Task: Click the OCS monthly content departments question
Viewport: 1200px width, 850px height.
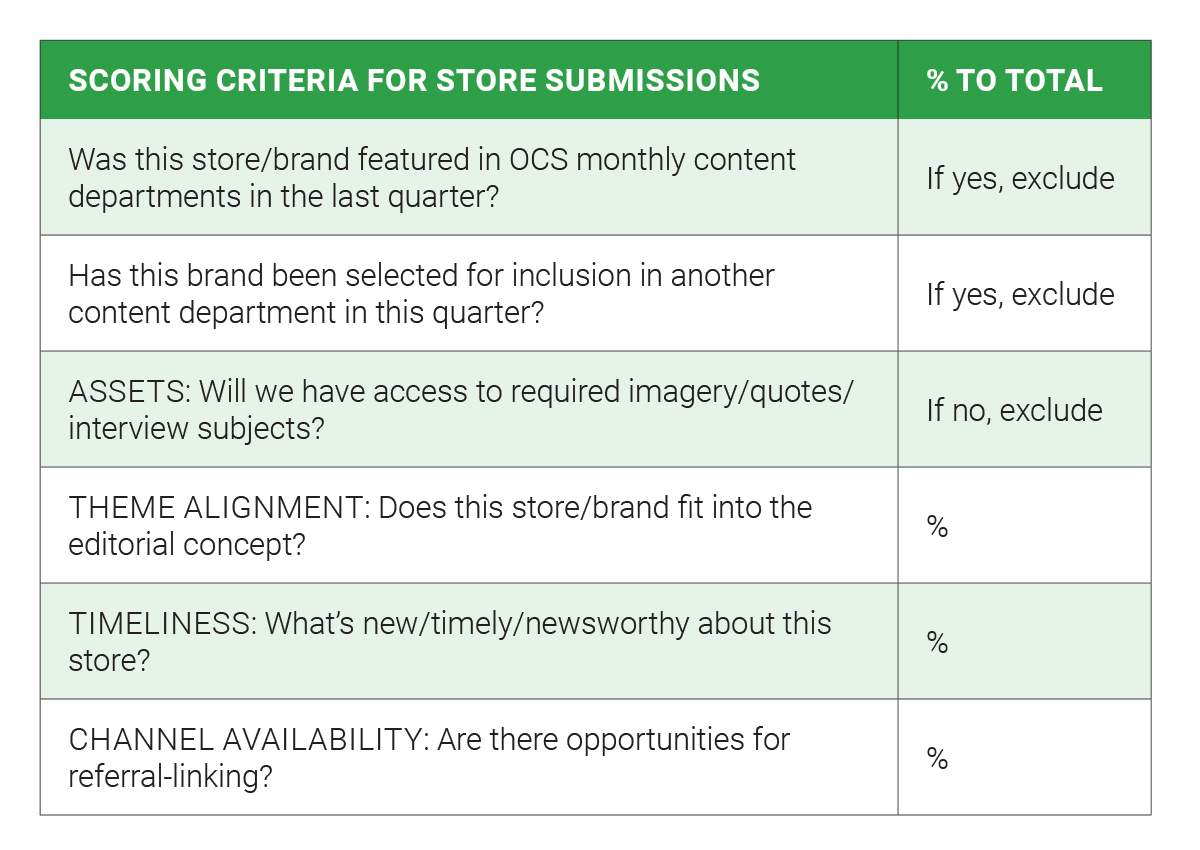Action: pos(432,177)
